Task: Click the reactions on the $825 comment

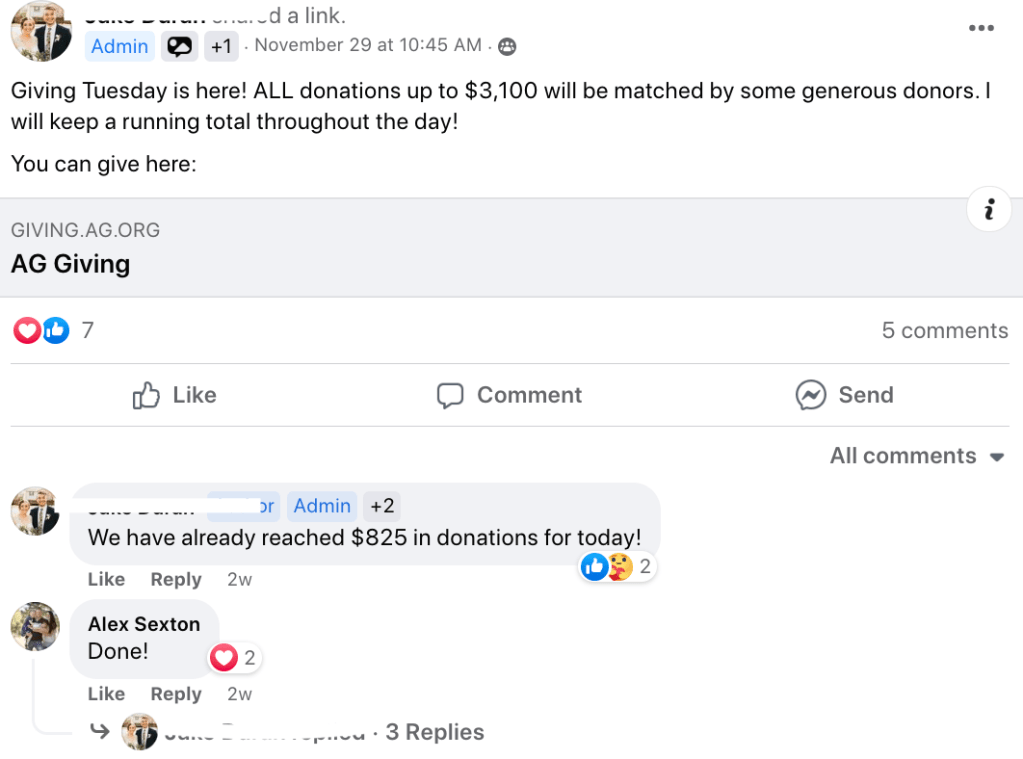Action: [617, 567]
